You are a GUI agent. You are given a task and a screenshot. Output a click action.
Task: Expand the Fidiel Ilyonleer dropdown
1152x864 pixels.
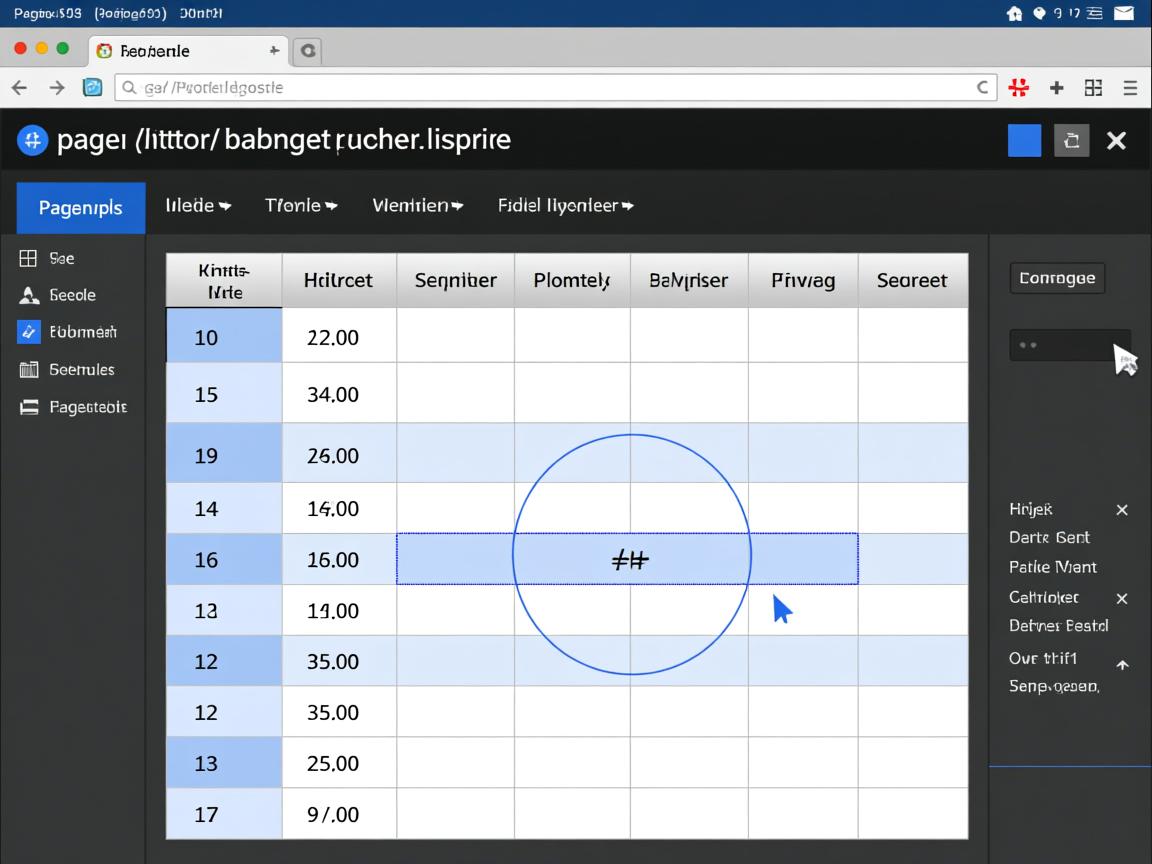(565, 206)
